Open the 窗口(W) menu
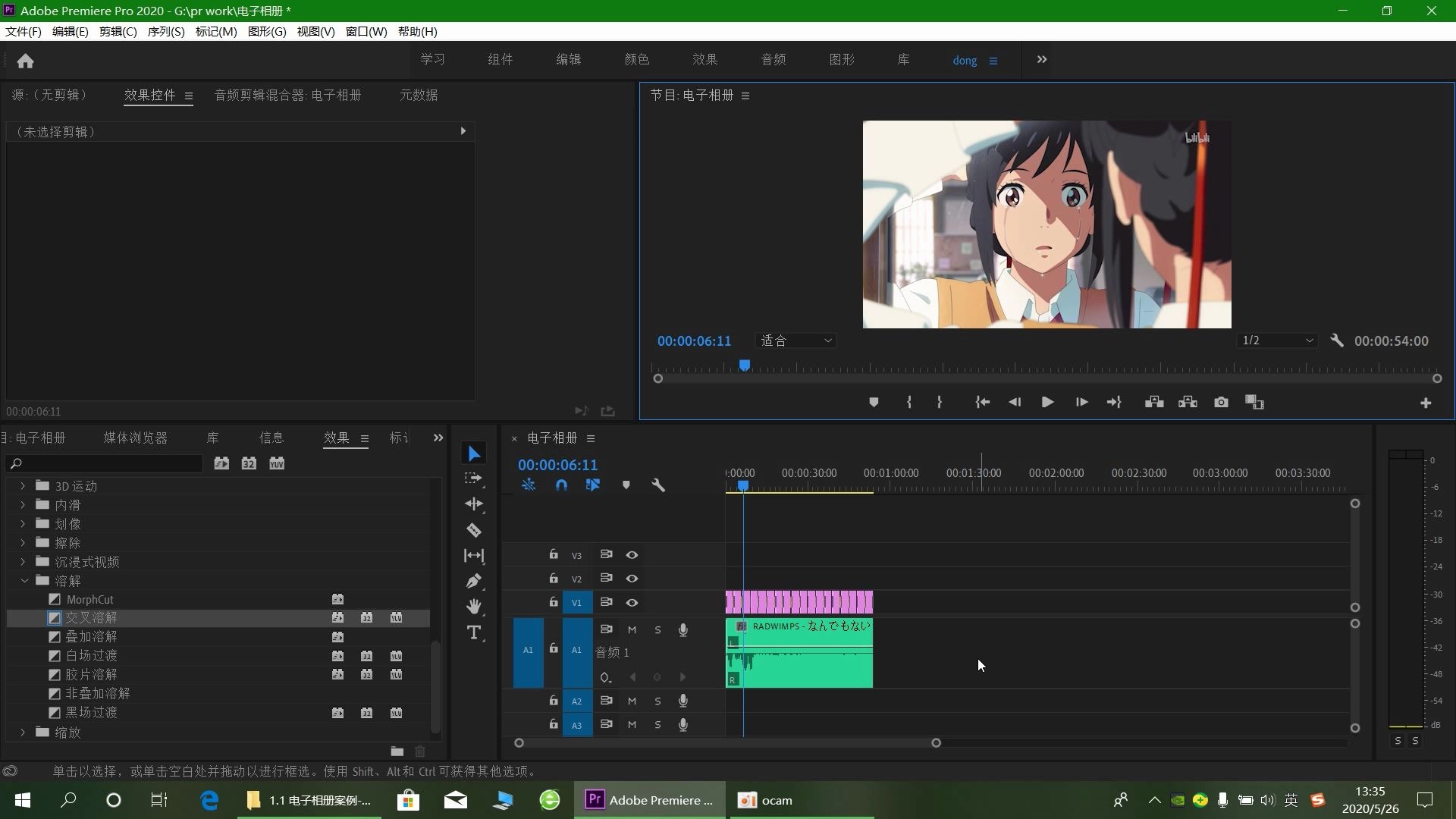This screenshot has width=1456, height=819. coord(366,32)
